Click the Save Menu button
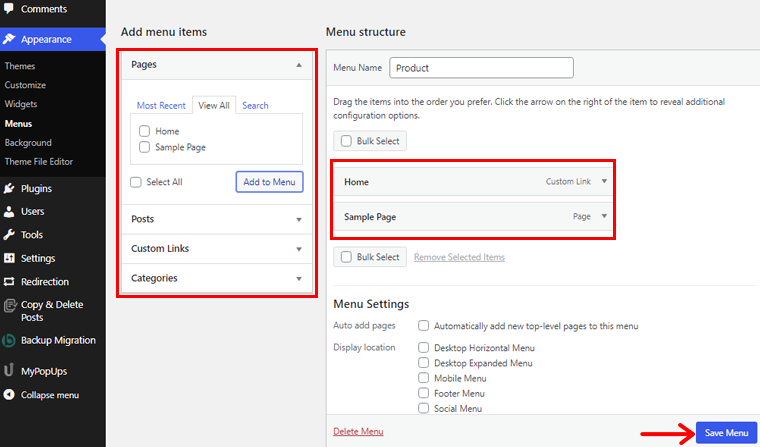This screenshot has width=760, height=447. [x=726, y=432]
